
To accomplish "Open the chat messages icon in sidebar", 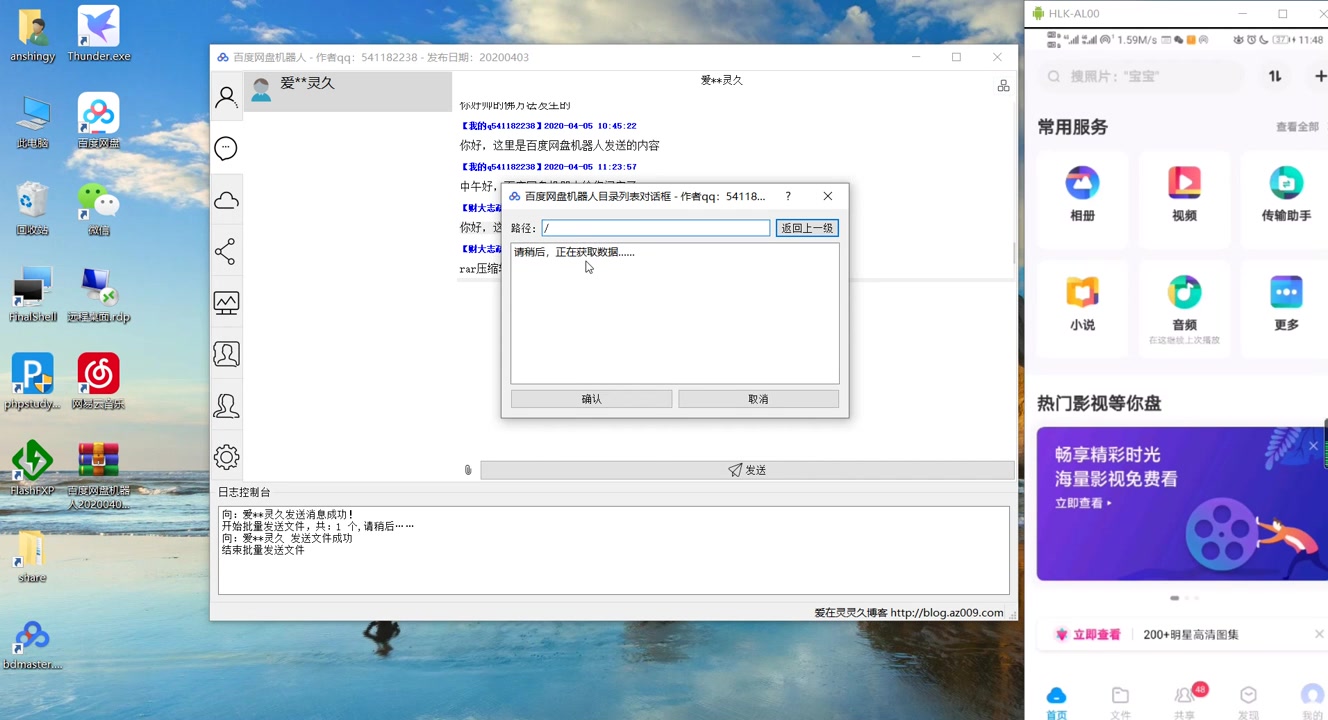I will click(226, 149).
